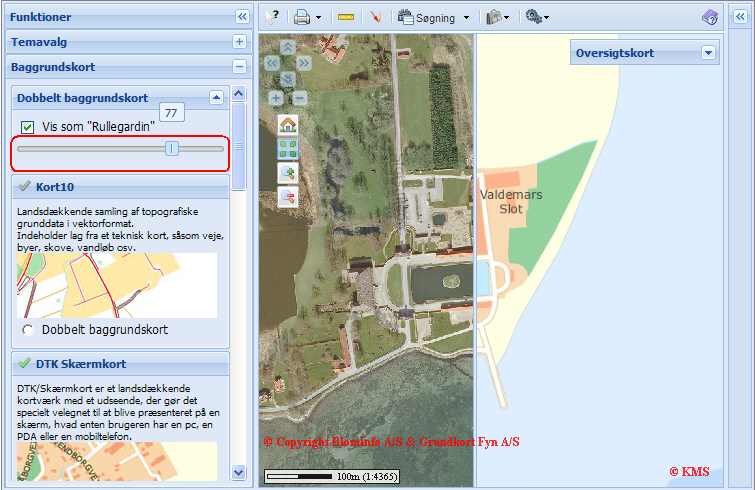Zoom in with the plus button
The image size is (755, 490).
(x=276, y=98)
